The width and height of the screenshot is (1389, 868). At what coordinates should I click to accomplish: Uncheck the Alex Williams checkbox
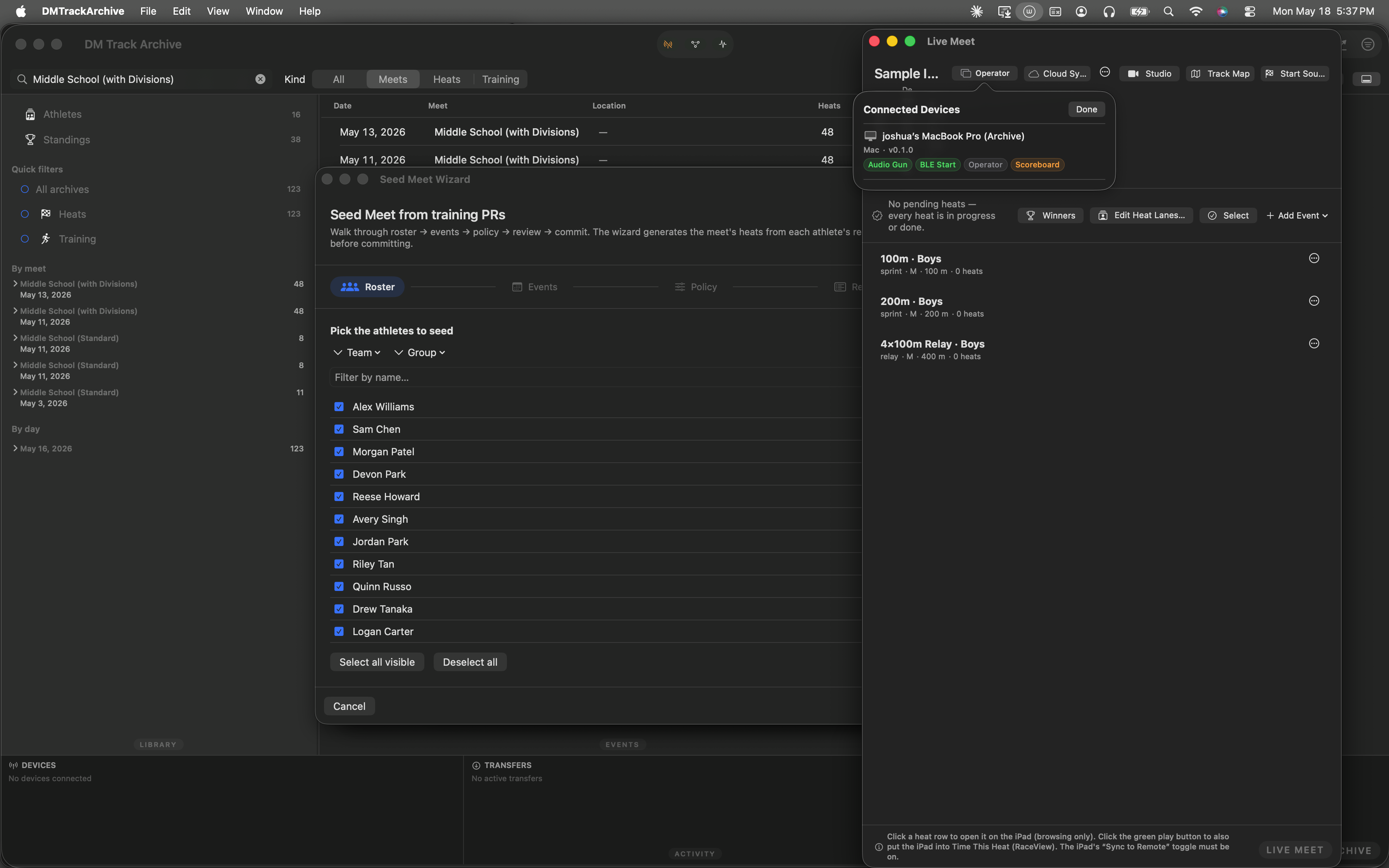[339, 406]
